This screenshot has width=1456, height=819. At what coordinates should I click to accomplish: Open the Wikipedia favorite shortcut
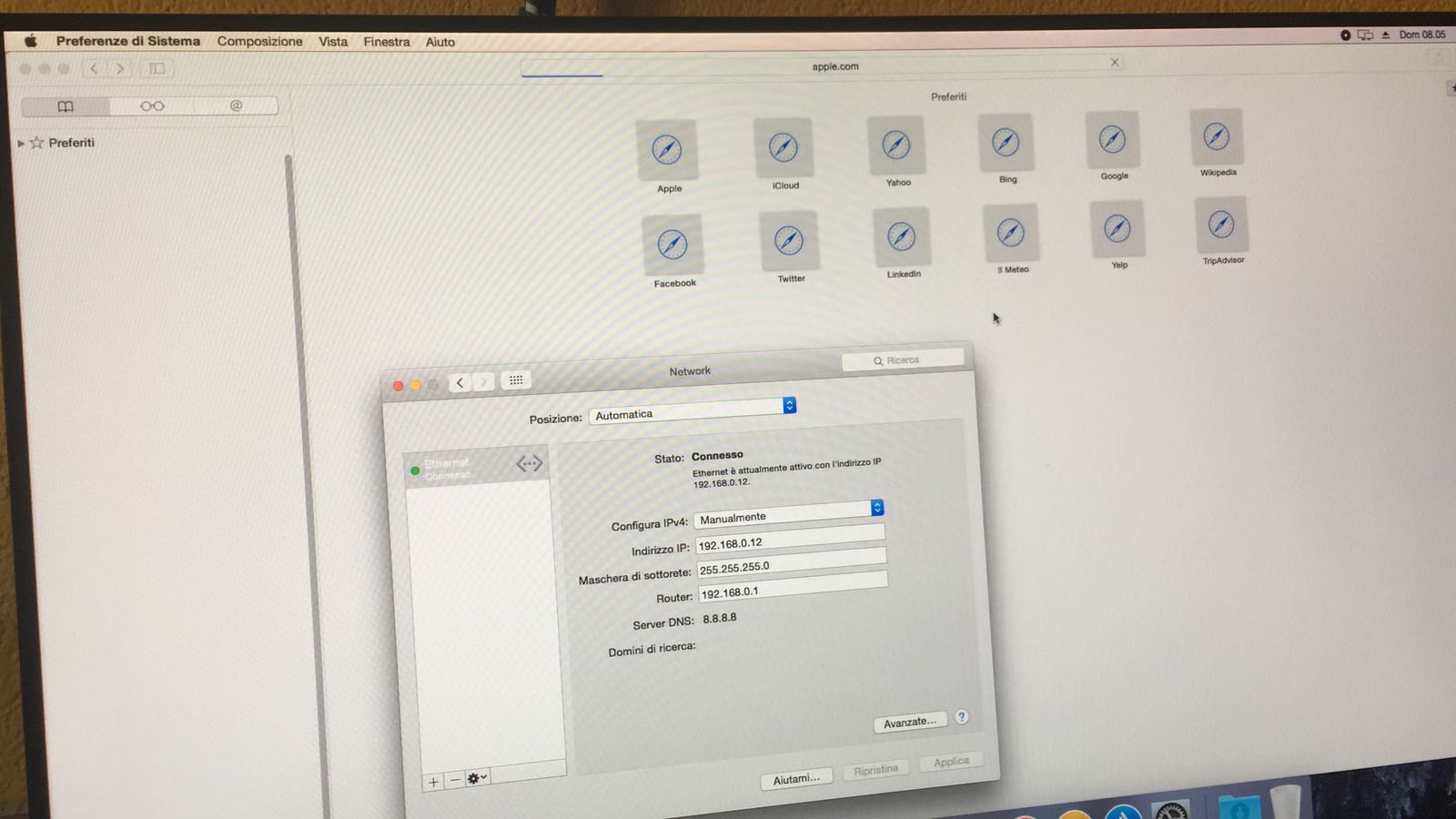[1217, 136]
